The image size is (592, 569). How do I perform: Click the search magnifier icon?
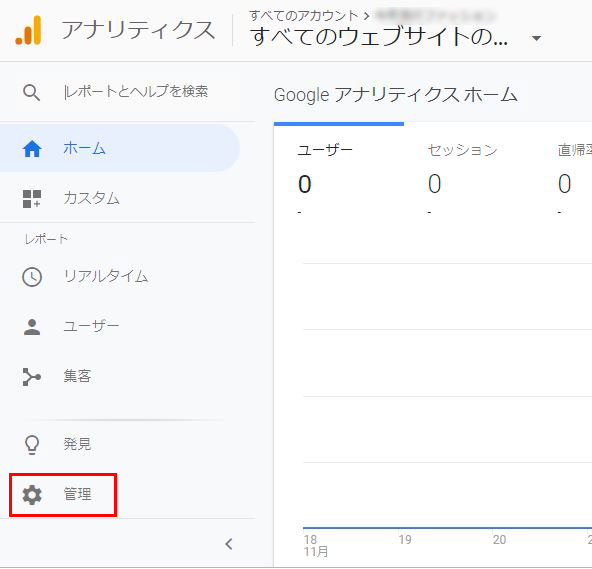tap(31, 93)
